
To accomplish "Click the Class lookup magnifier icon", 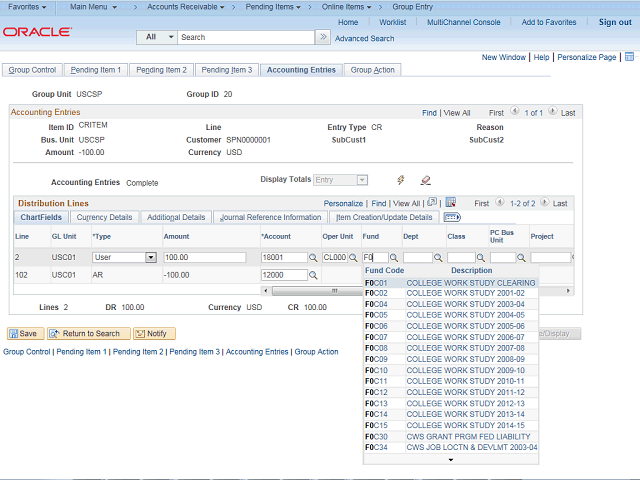I will click(482, 258).
